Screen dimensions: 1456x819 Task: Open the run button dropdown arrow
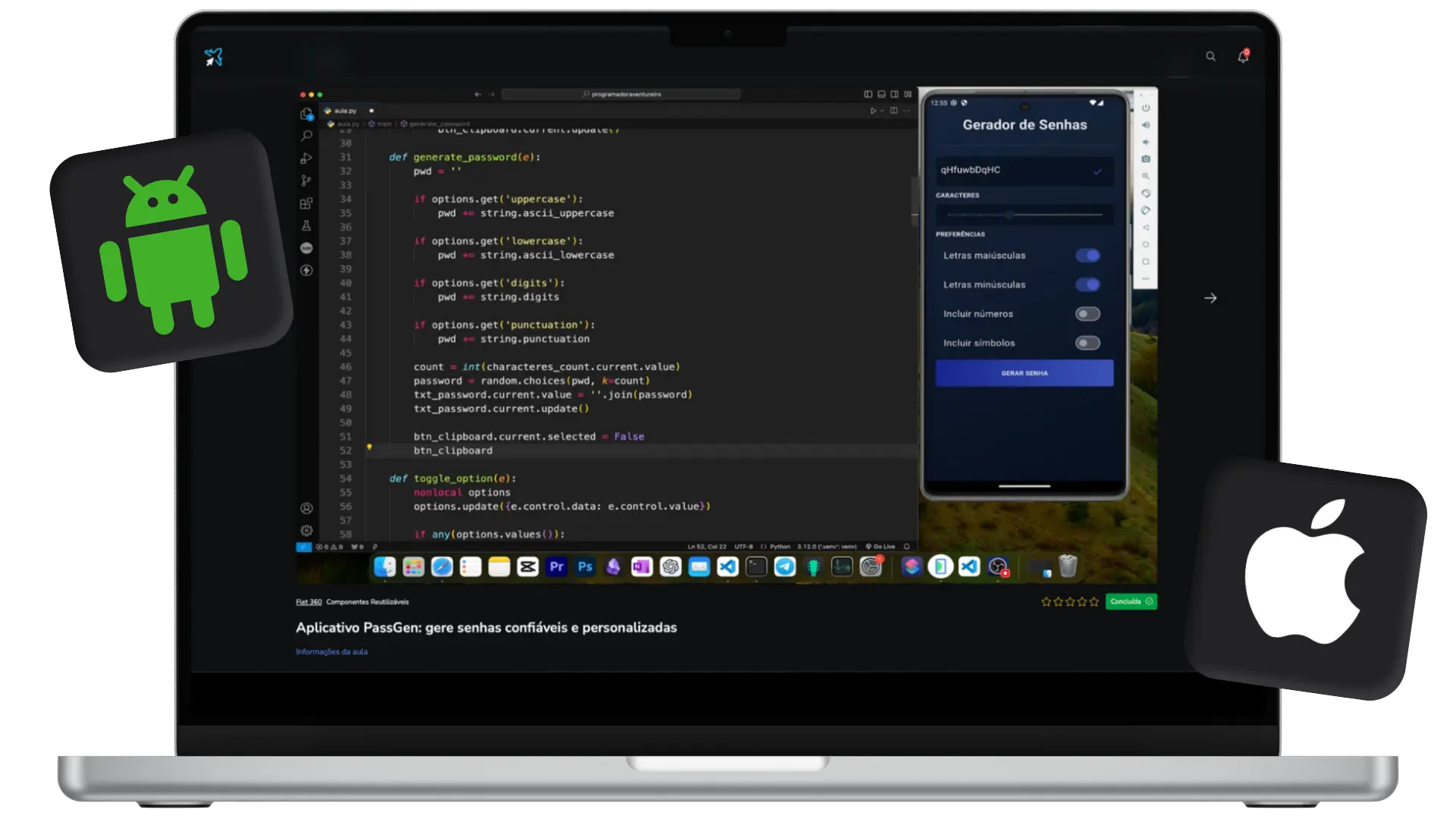882,111
